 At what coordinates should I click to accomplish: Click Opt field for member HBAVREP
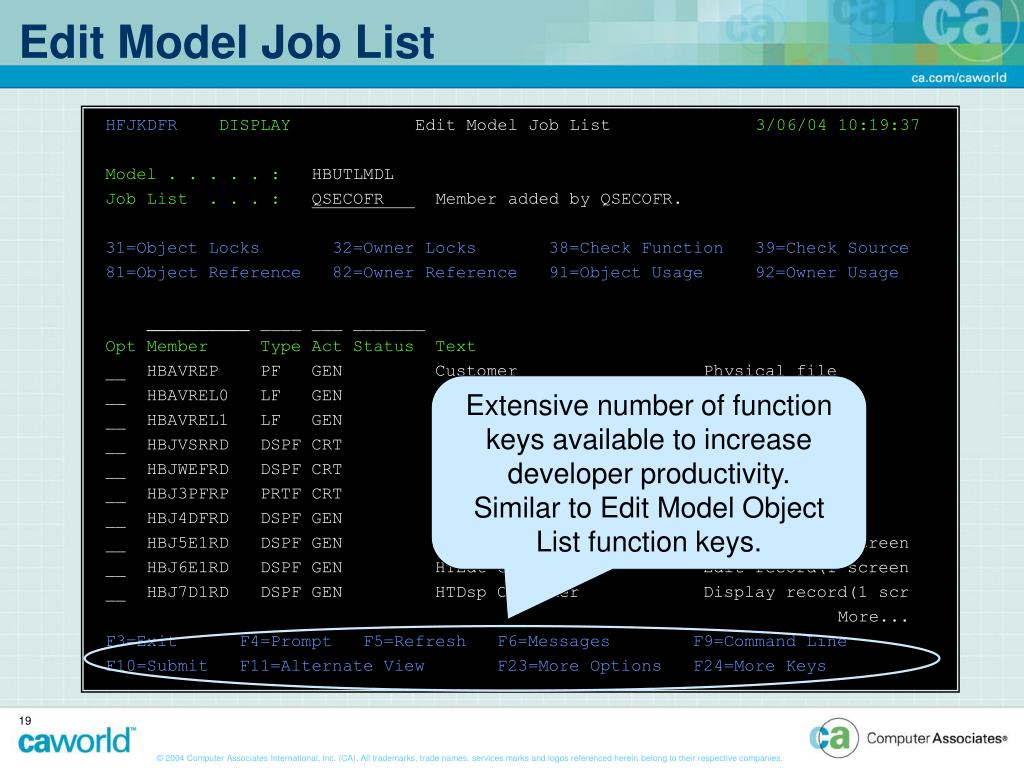(116, 372)
